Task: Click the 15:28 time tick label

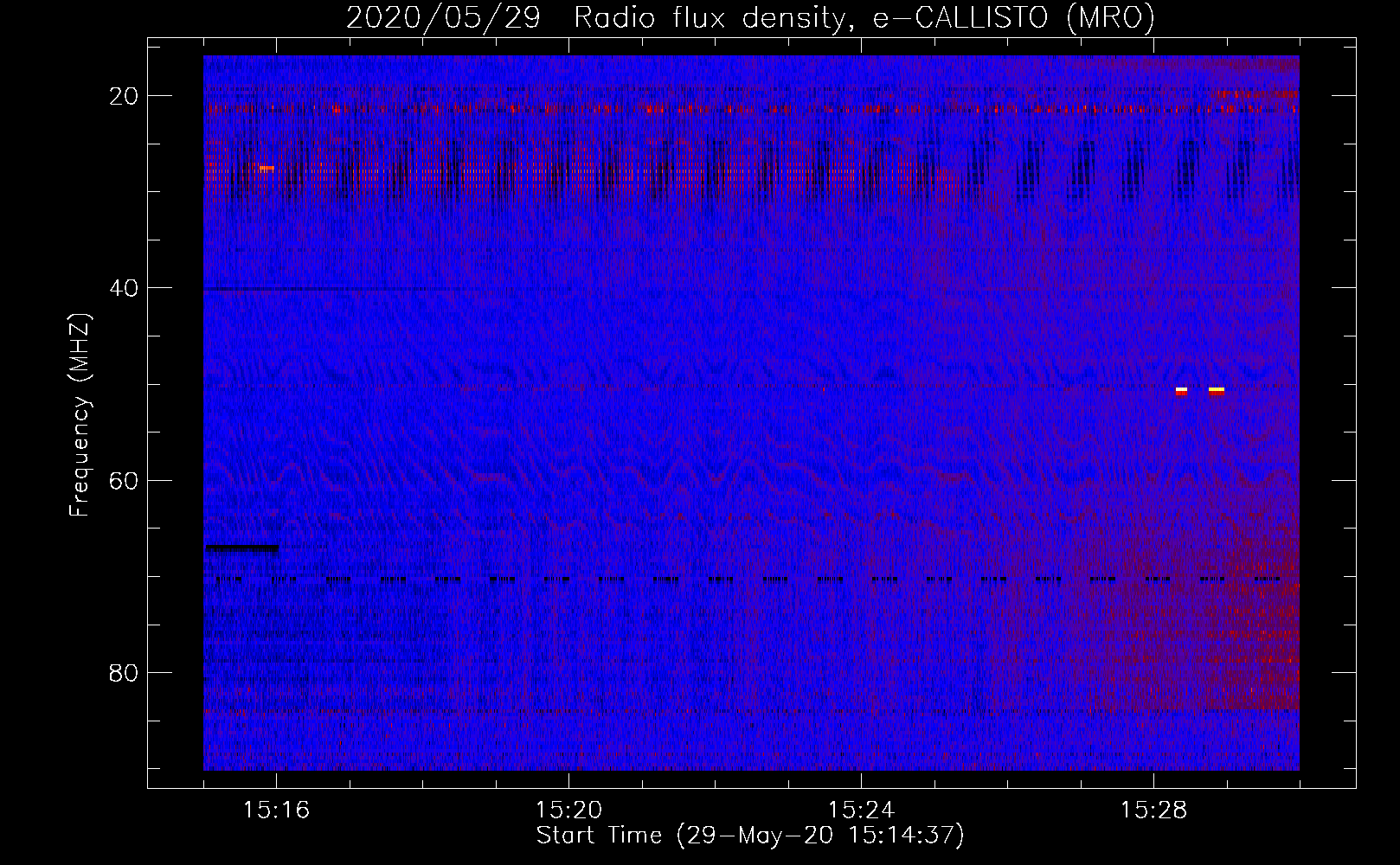Action: tap(1153, 810)
